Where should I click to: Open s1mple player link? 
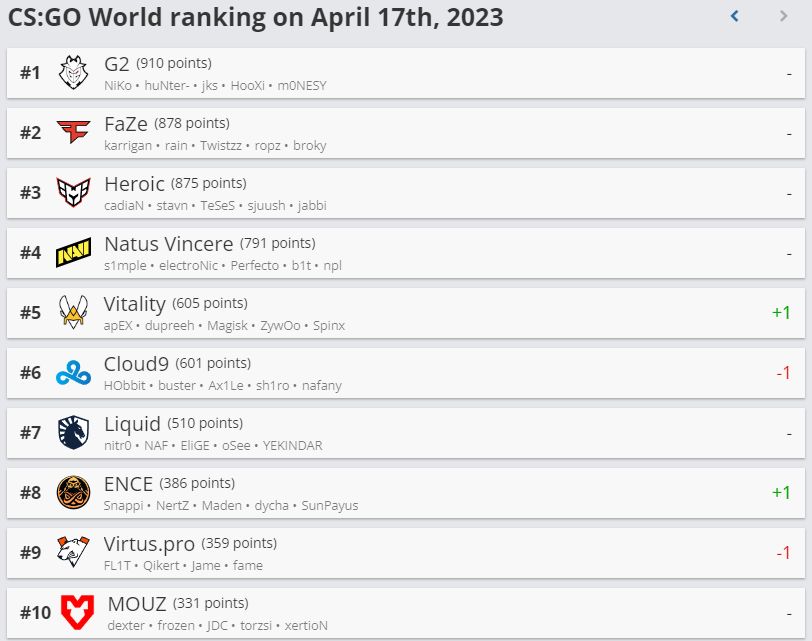click(x=125, y=266)
